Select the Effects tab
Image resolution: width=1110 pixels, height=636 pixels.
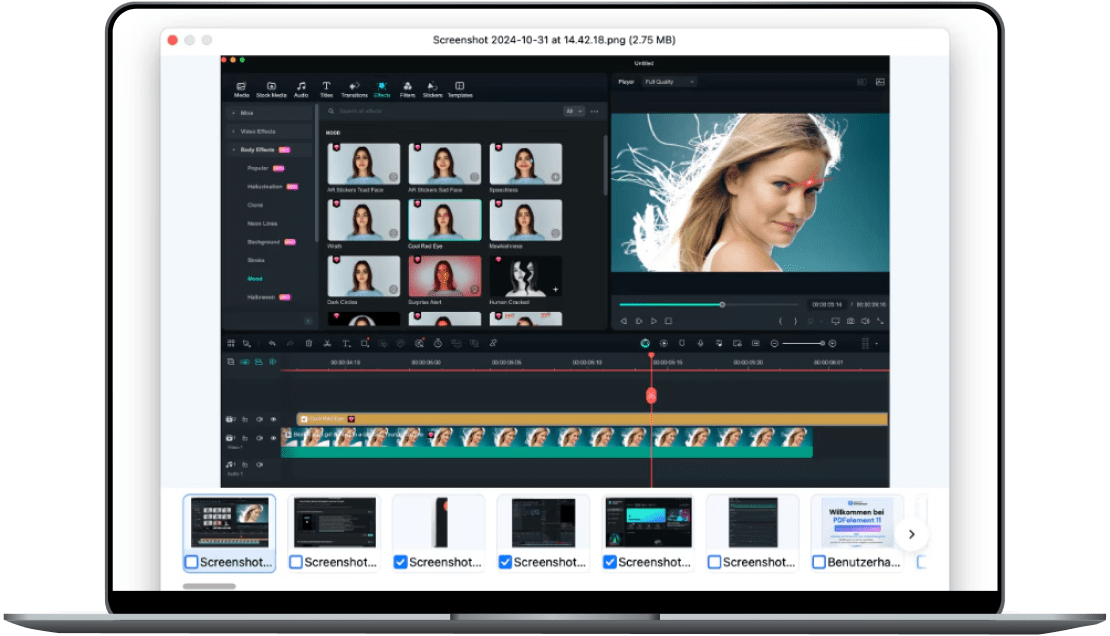[382, 89]
